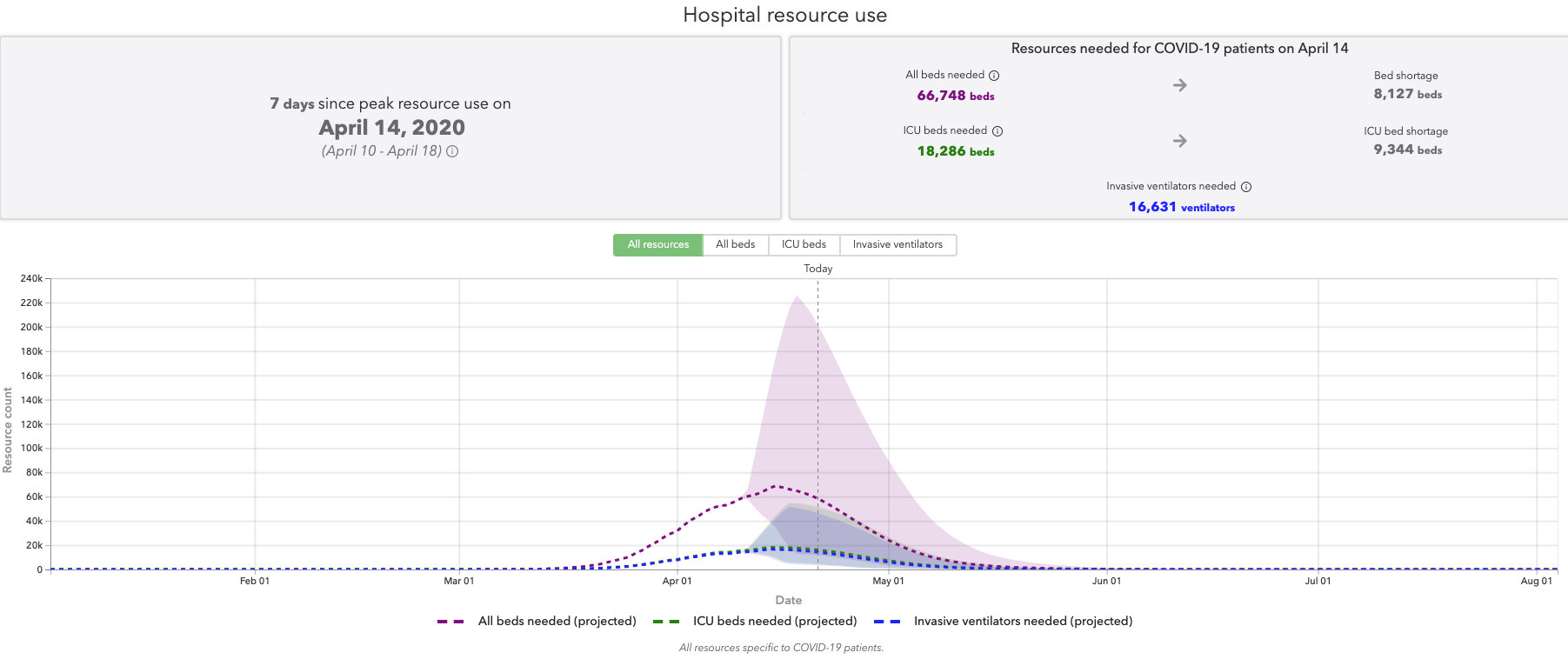Screen dimensions: 1568x659
Task: Open the Invasive ventilators tab
Action: click(897, 245)
